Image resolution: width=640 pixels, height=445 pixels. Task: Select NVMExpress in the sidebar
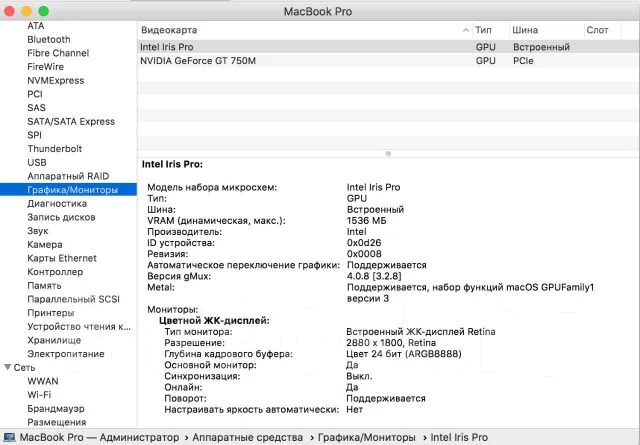(56, 80)
